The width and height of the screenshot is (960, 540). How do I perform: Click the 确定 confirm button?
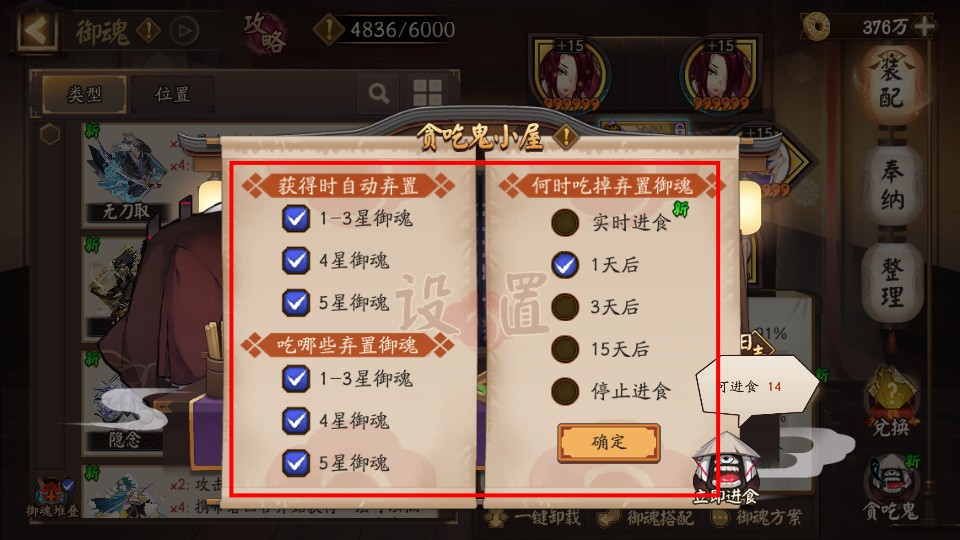tap(609, 442)
